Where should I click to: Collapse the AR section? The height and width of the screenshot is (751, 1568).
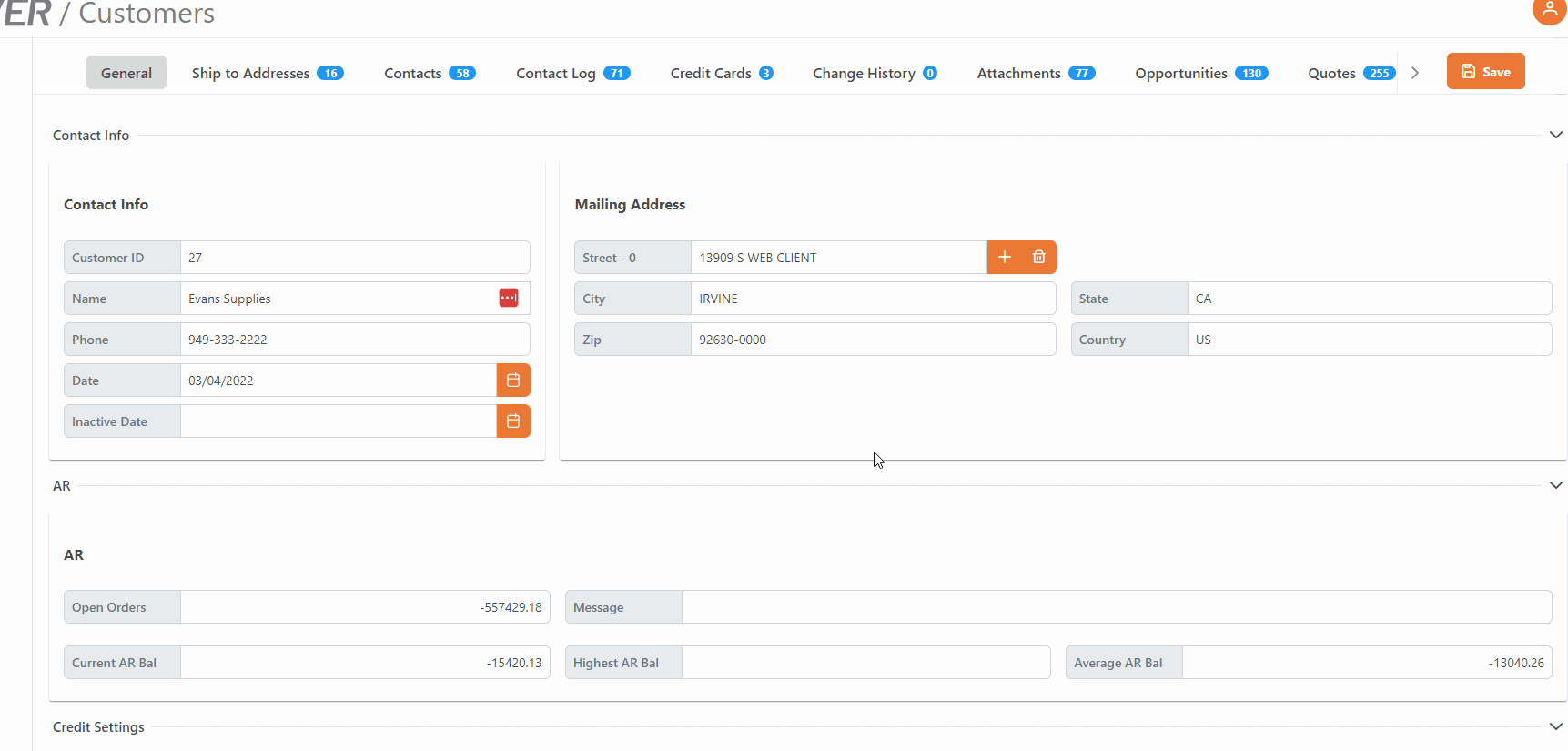pyautogui.click(x=1555, y=485)
